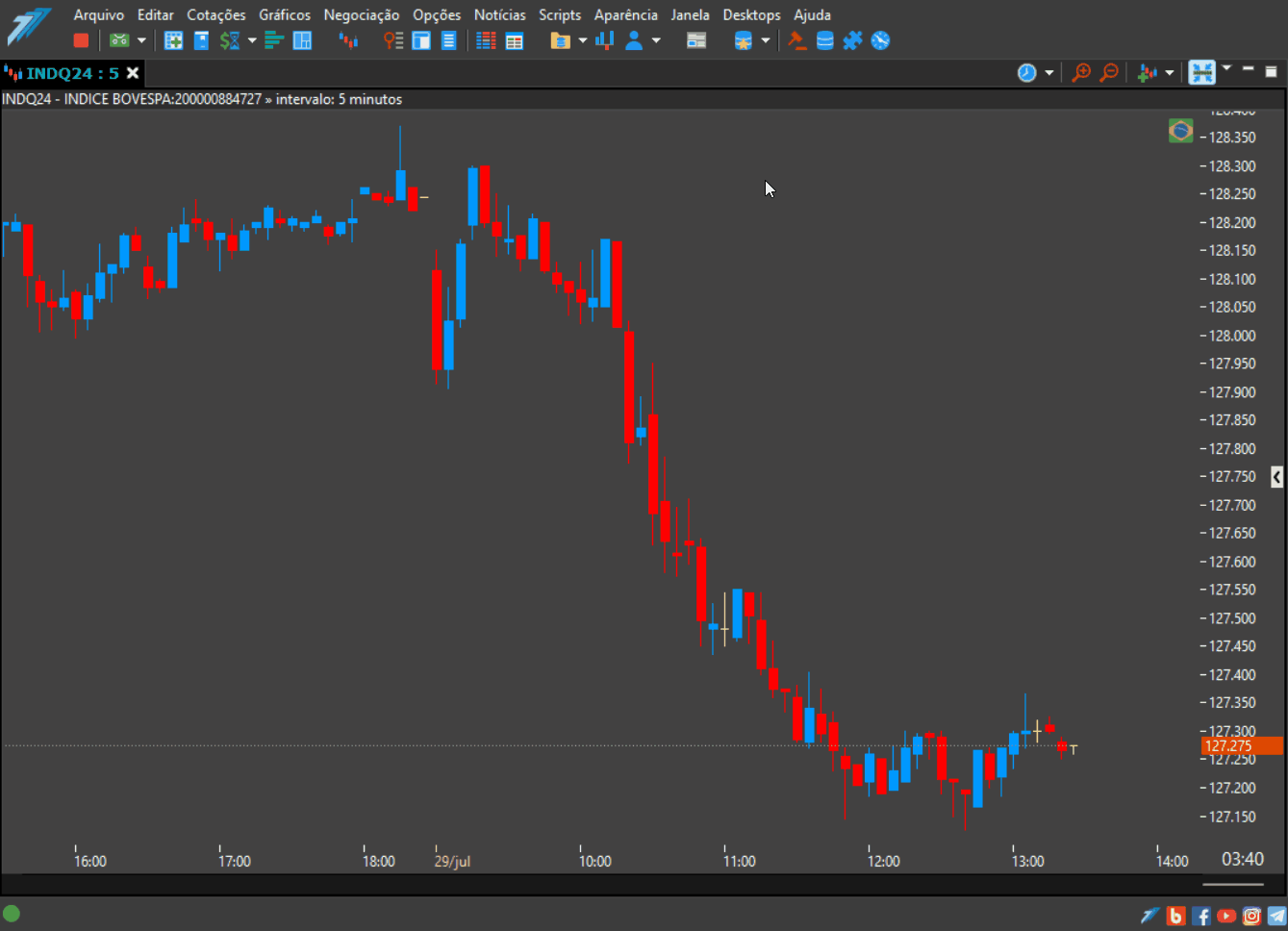1288x931 pixels.
Task: Open the orange 'b' blog link icon
Action: [1175, 916]
